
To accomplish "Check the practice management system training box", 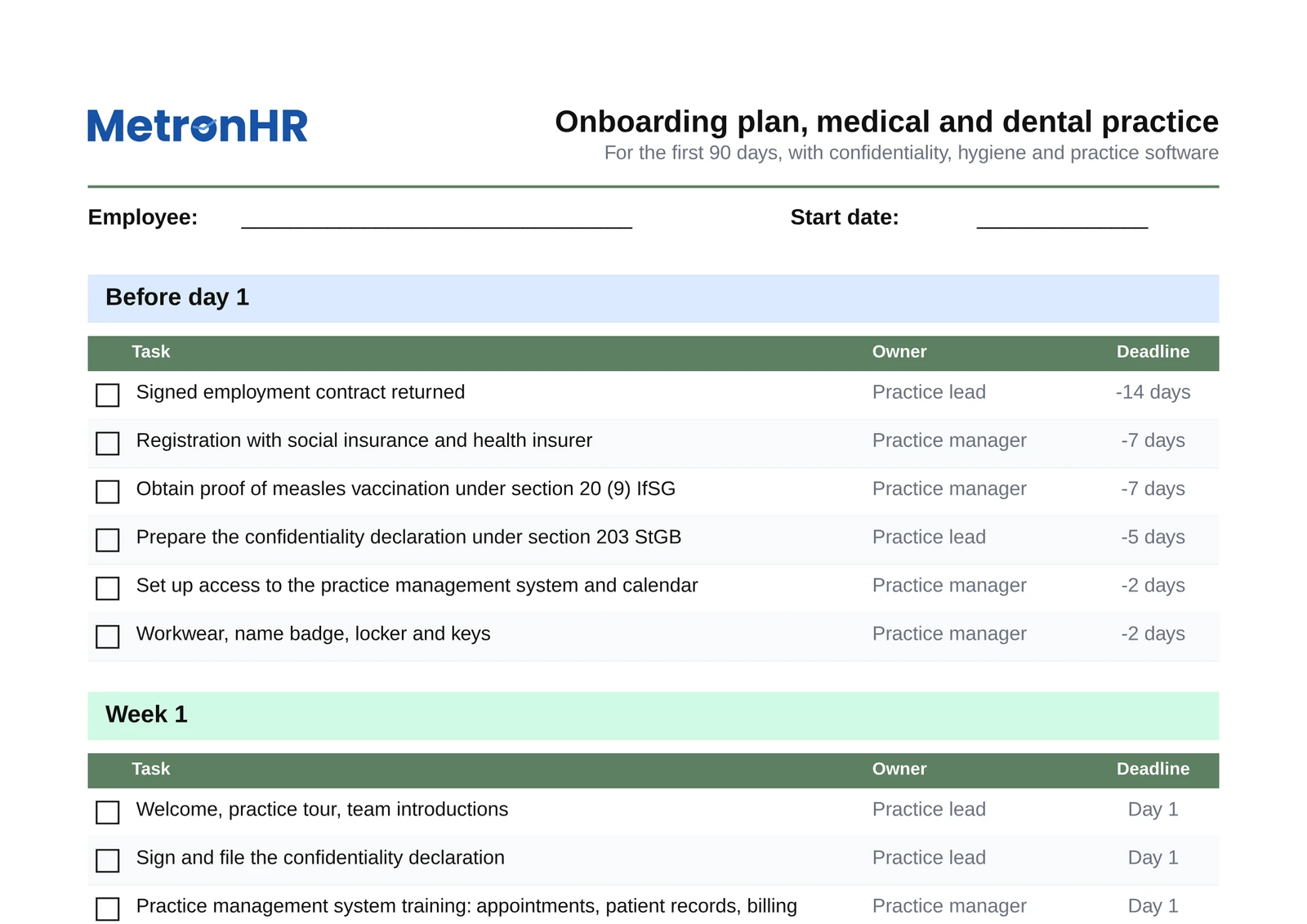I will (108, 908).
